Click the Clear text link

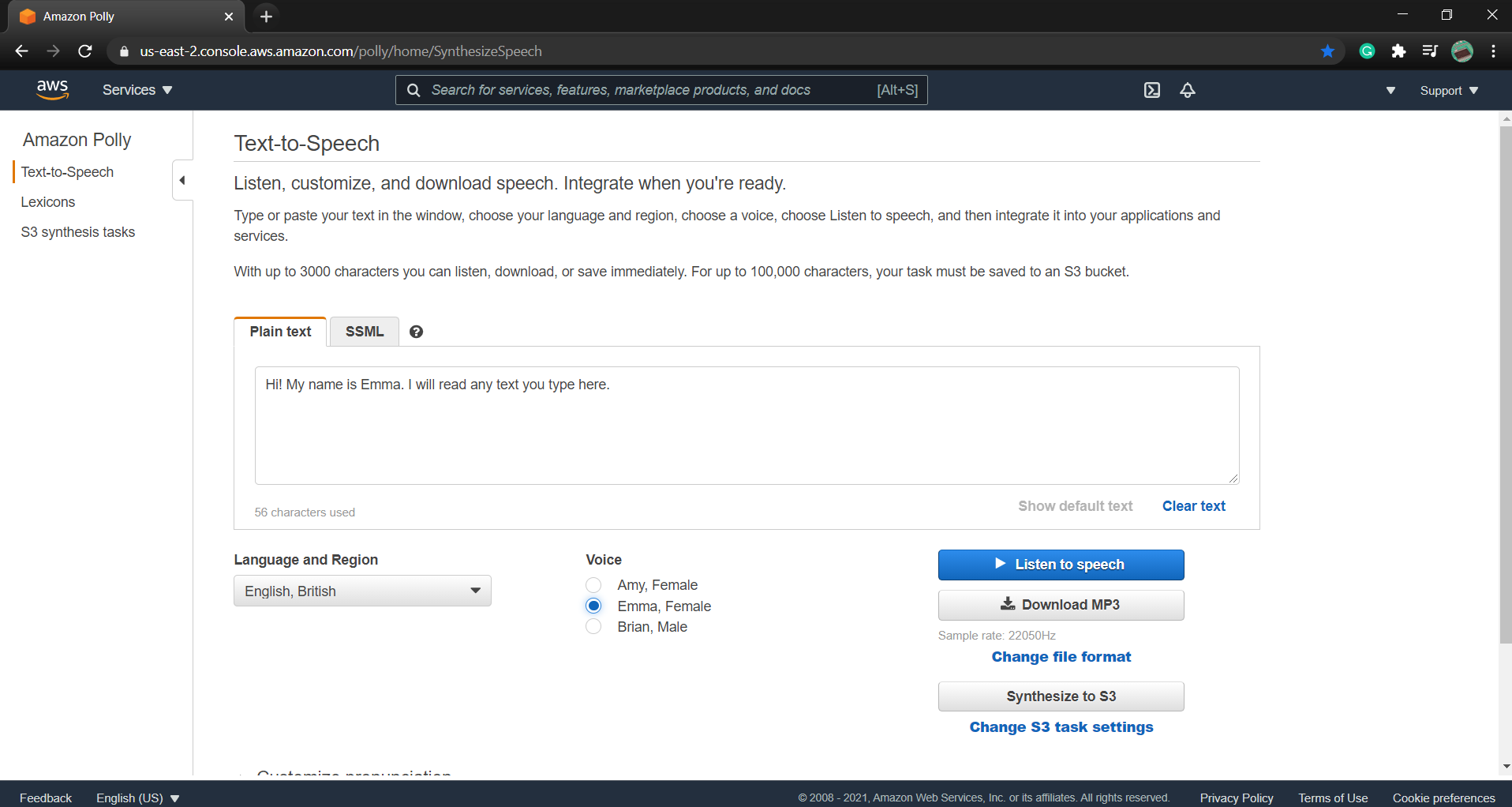1193,506
